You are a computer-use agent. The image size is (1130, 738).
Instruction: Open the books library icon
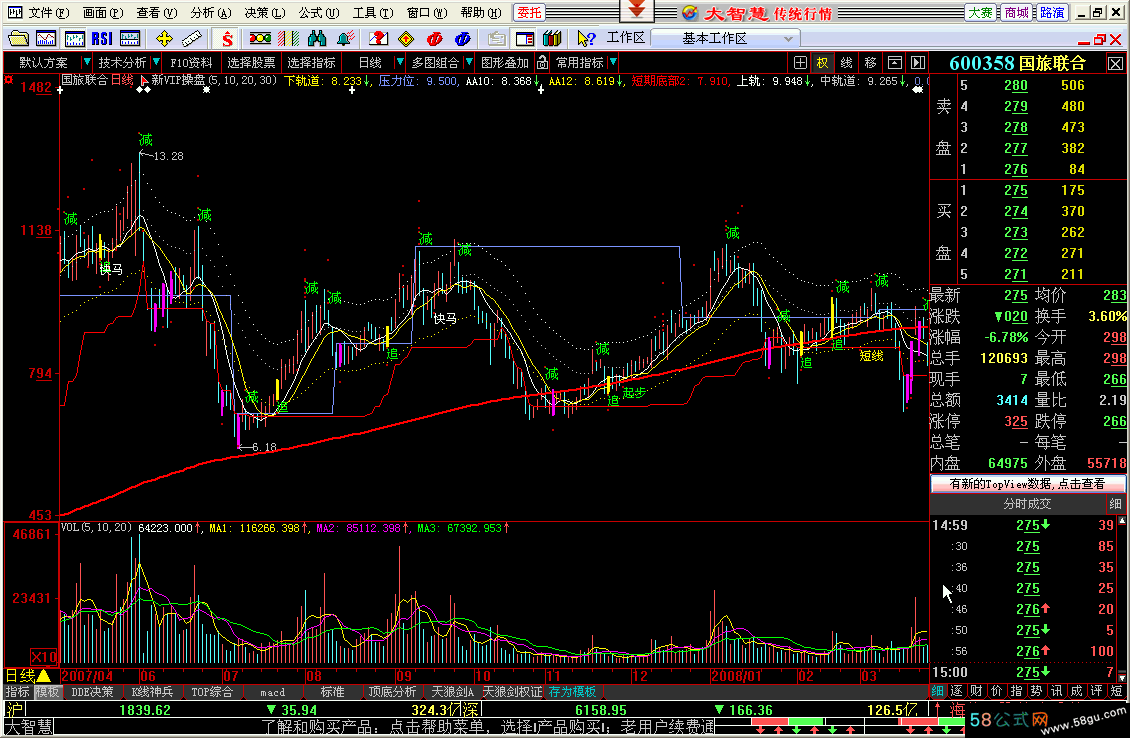(x=552, y=38)
